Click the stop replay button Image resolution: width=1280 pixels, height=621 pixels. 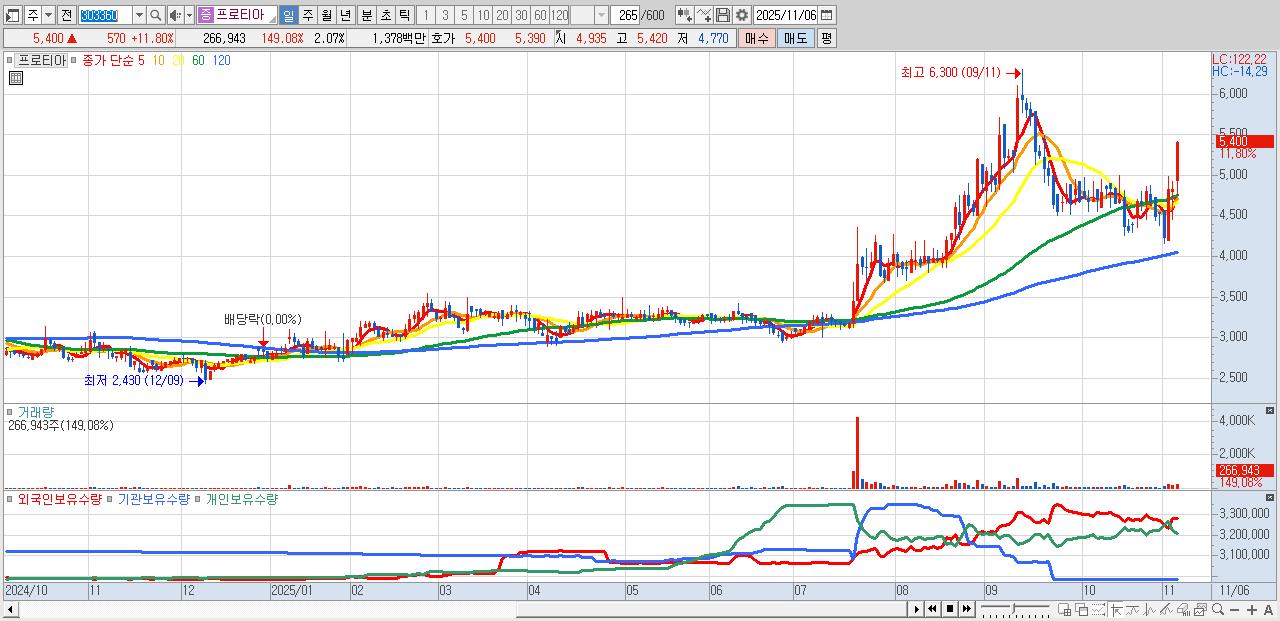tap(950, 609)
